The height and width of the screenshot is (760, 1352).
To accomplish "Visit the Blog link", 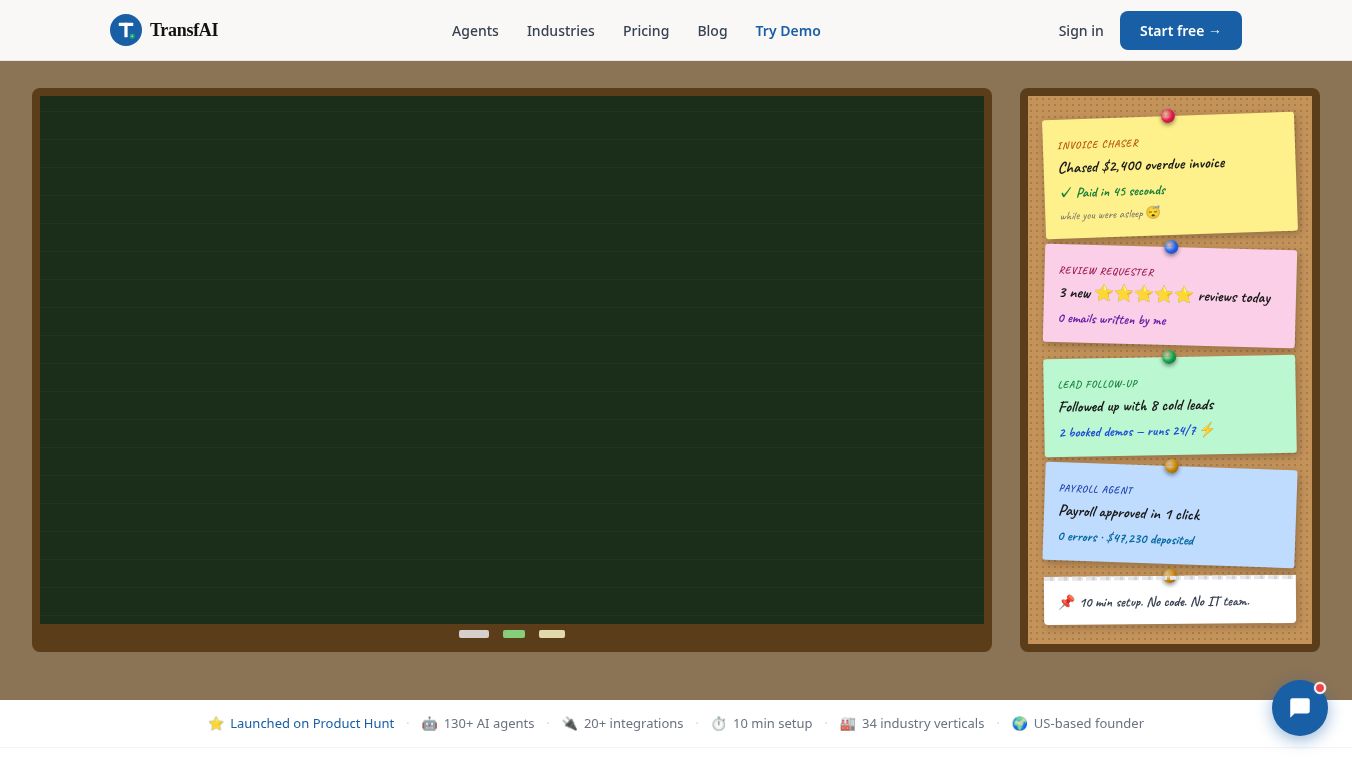I will [x=712, y=31].
